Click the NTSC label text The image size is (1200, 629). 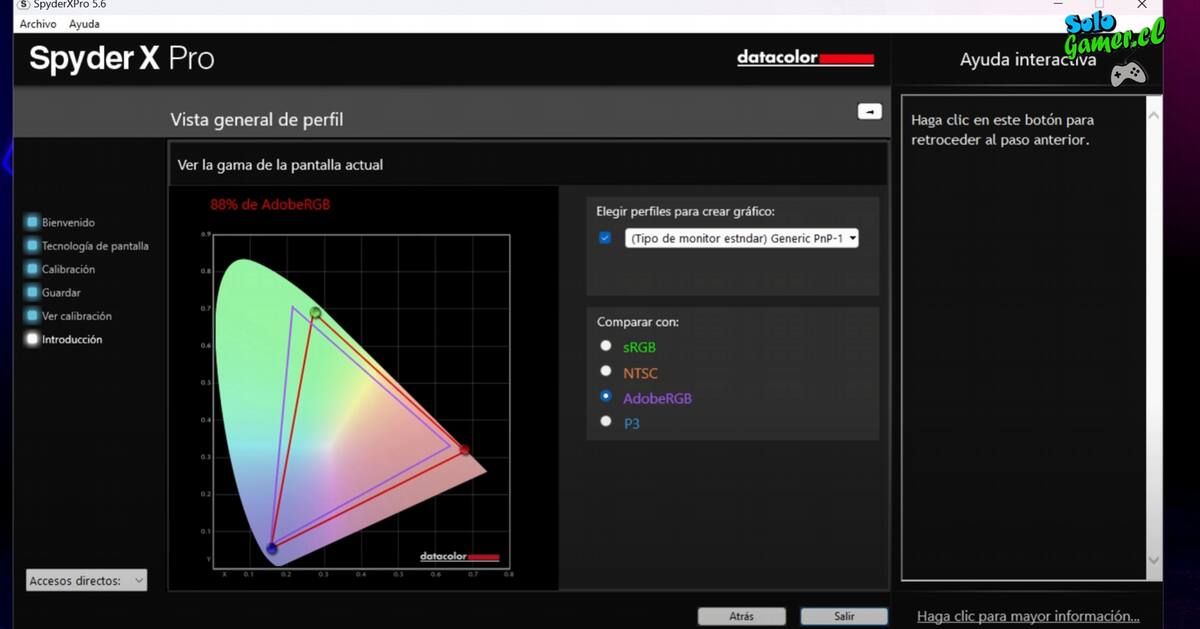pos(641,373)
